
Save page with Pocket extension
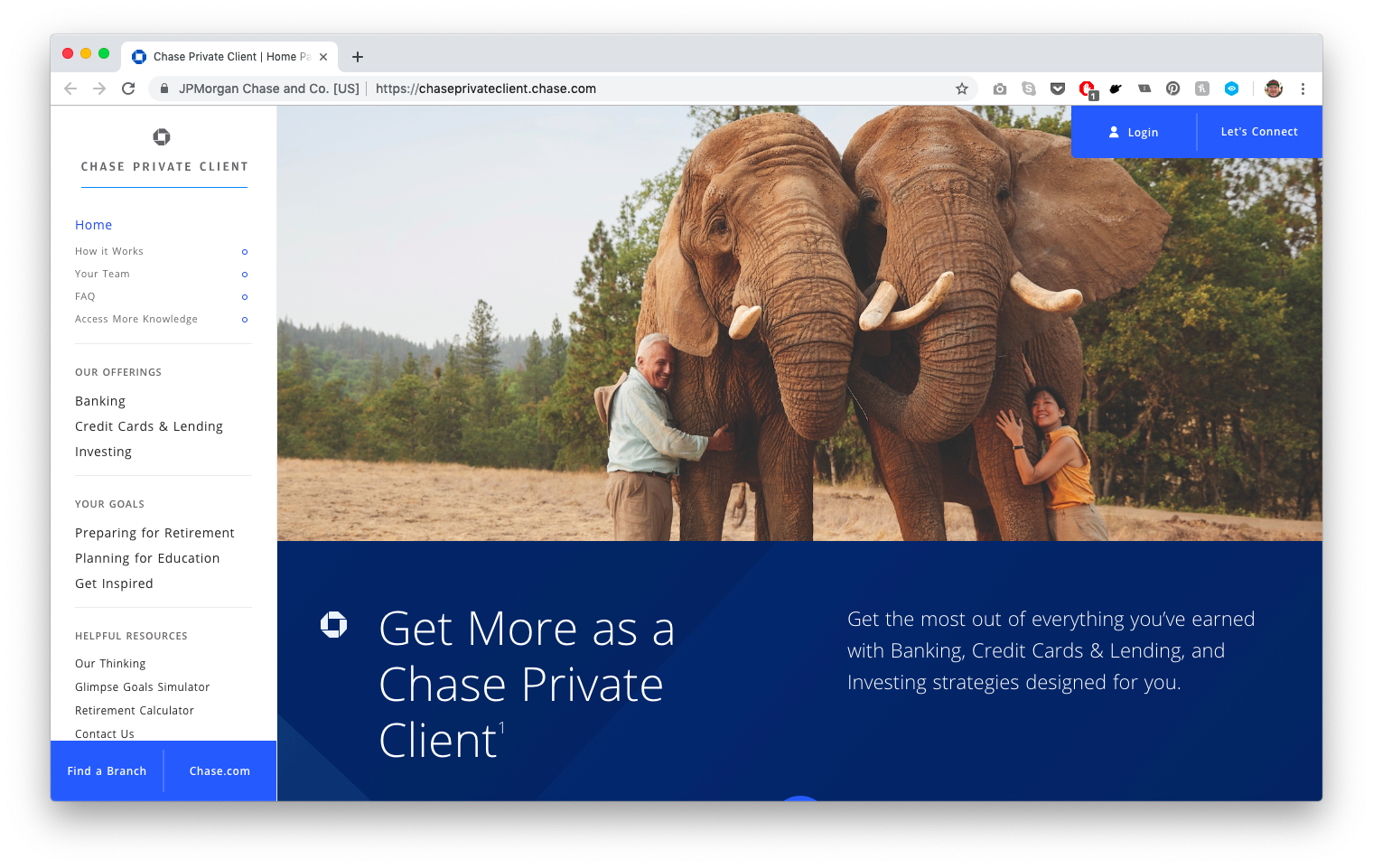click(1058, 89)
